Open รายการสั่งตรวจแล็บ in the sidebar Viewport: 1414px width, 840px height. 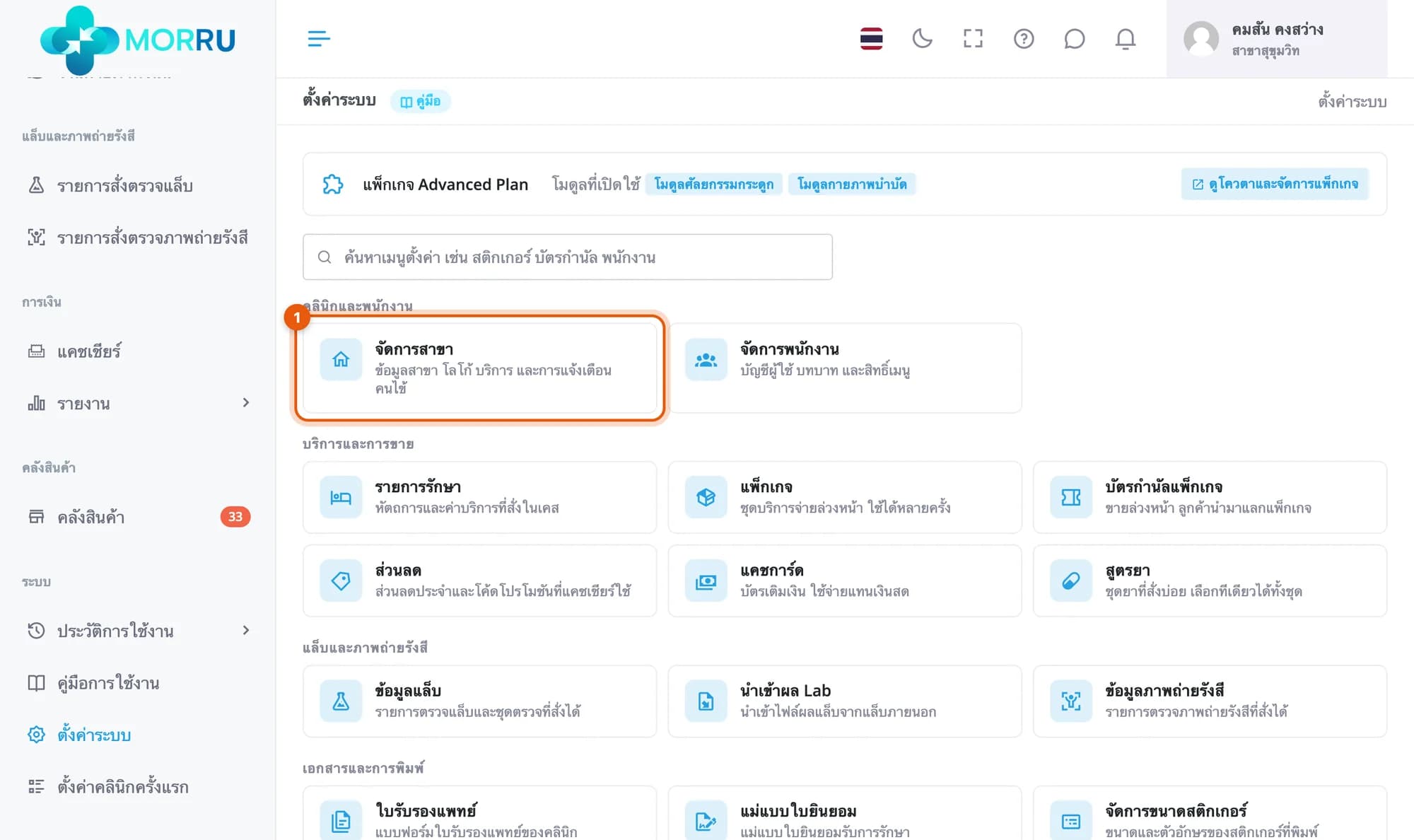(139, 185)
